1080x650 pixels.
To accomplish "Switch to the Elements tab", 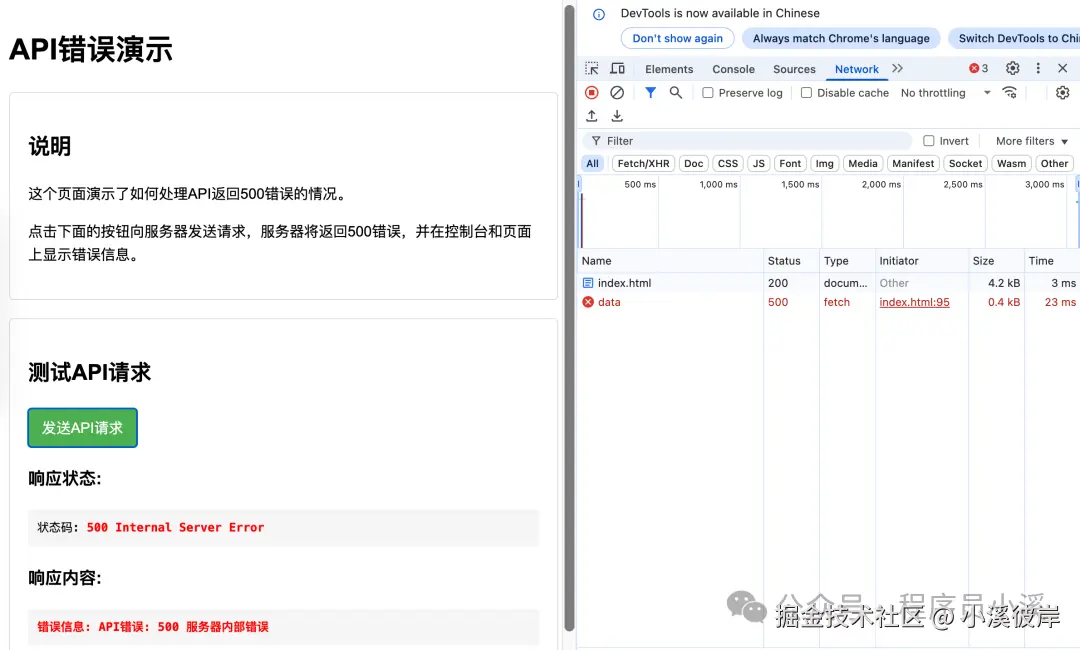I will 669,69.
